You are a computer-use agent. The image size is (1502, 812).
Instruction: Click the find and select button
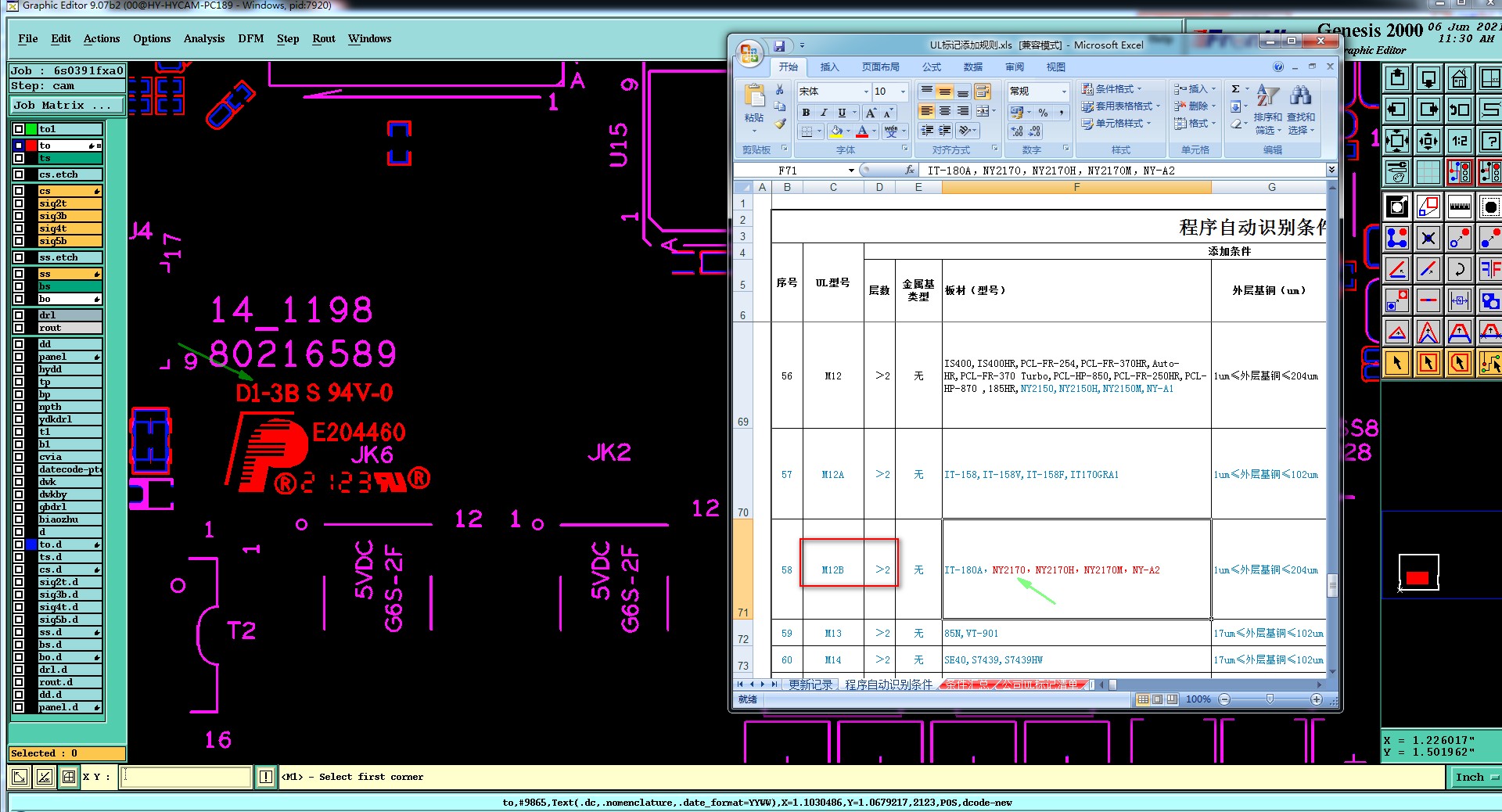1301,108
